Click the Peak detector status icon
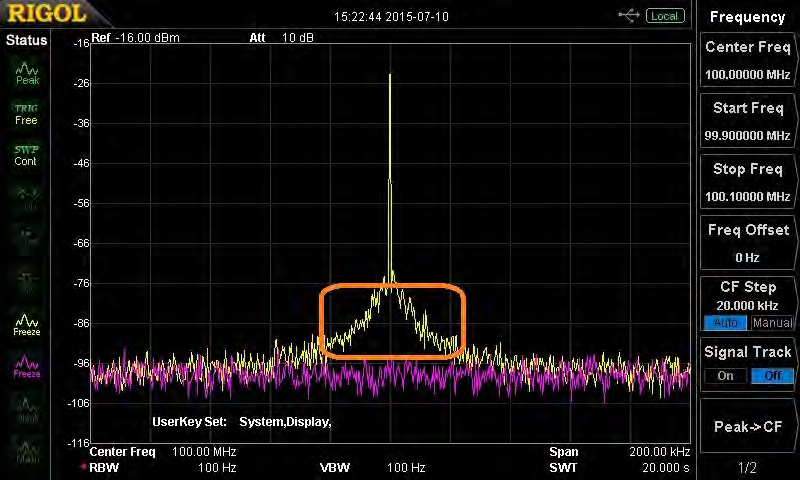Image resolution: width=800 pixels, height=480 pixels. point(27,73)
